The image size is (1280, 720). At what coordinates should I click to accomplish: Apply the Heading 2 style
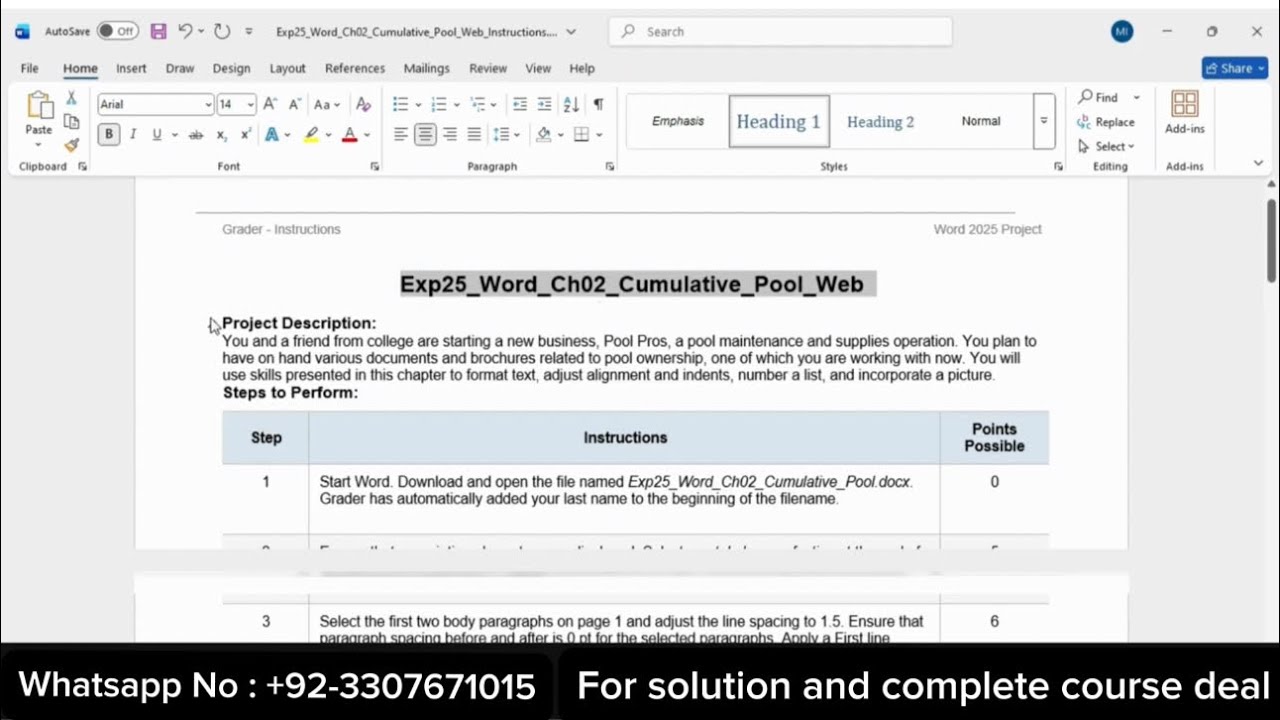point(880,121)
